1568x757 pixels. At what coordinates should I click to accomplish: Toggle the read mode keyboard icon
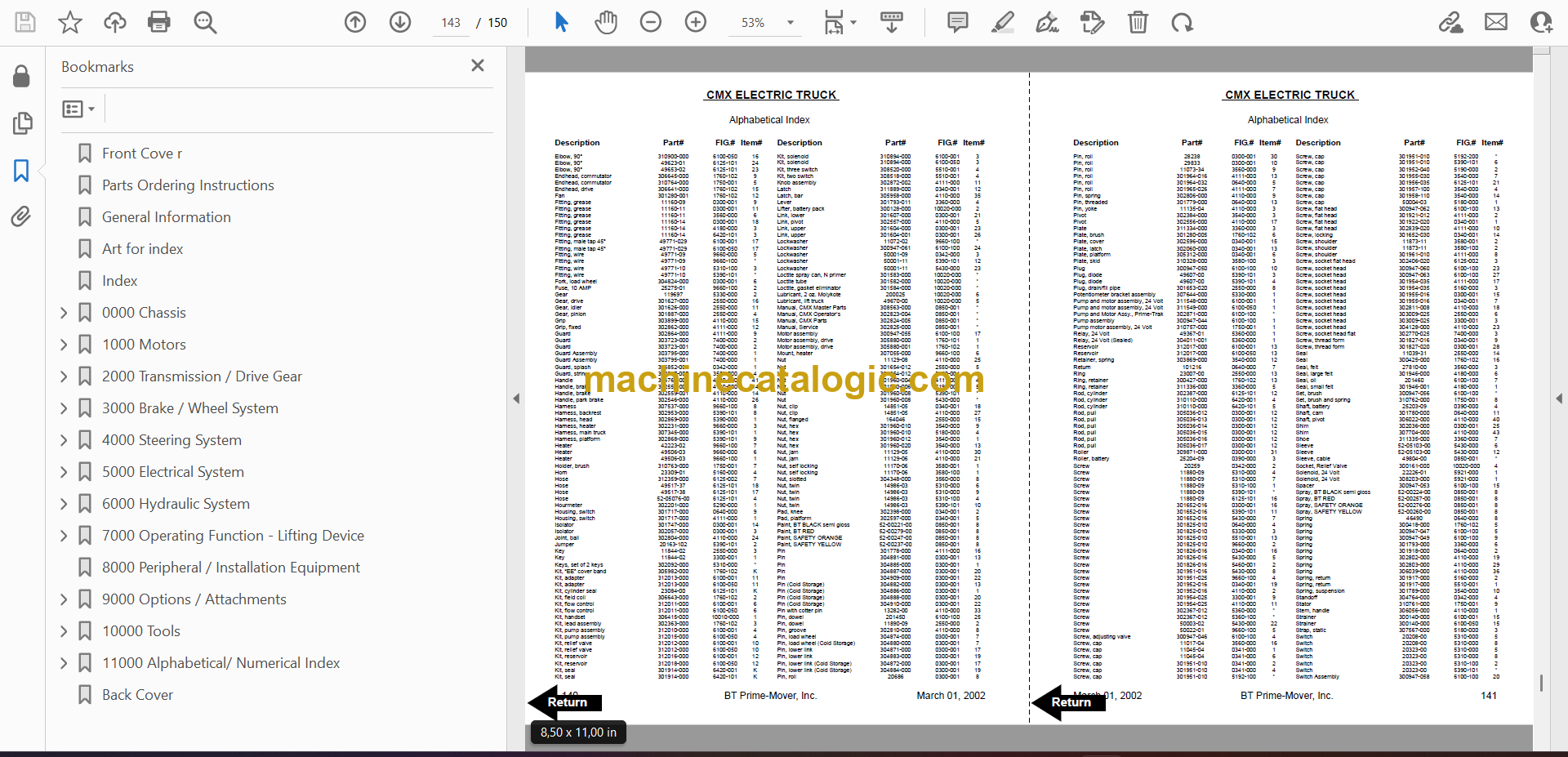click(892, 22)
